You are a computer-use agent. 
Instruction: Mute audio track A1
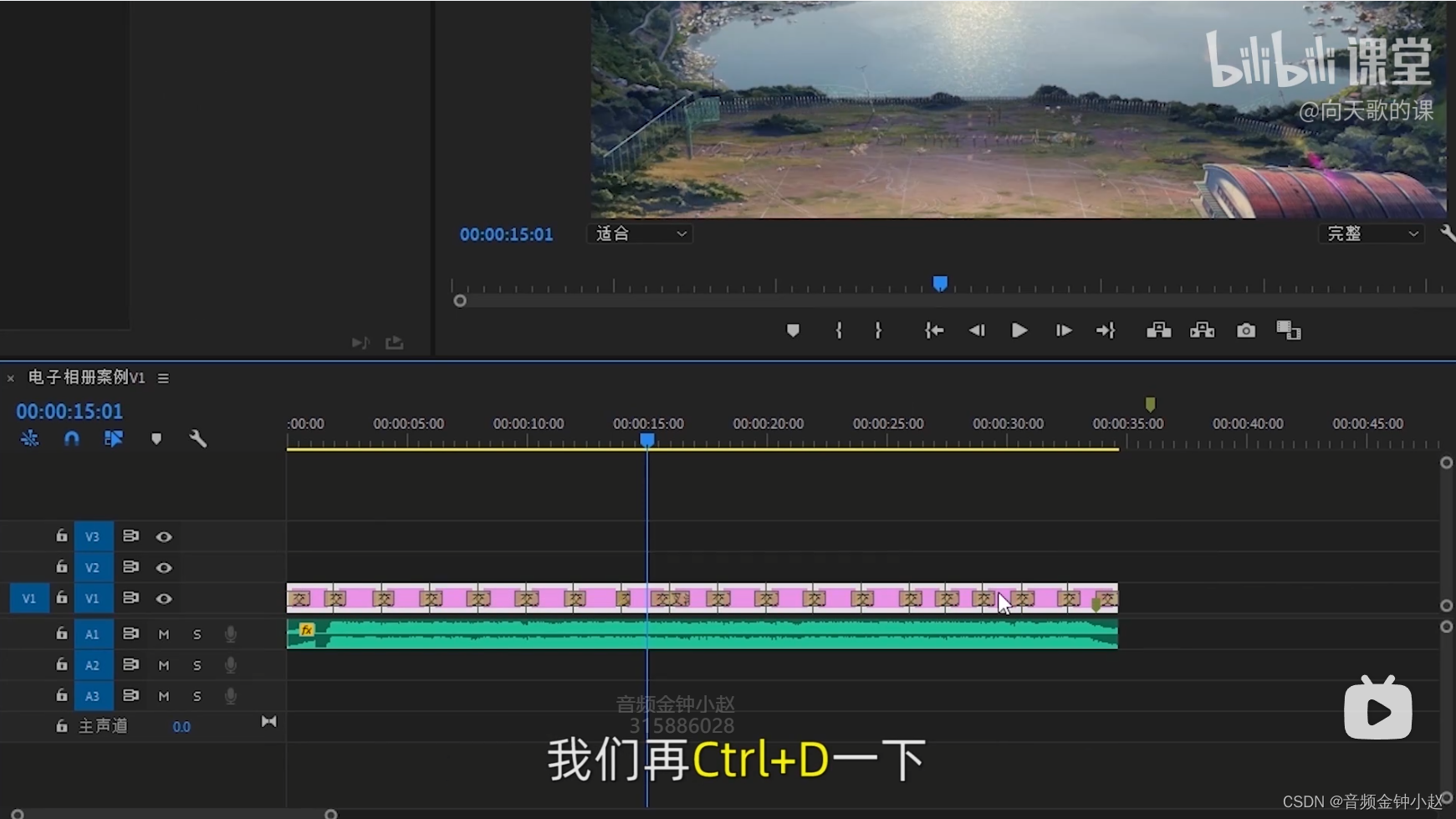(x=164, y=634)
